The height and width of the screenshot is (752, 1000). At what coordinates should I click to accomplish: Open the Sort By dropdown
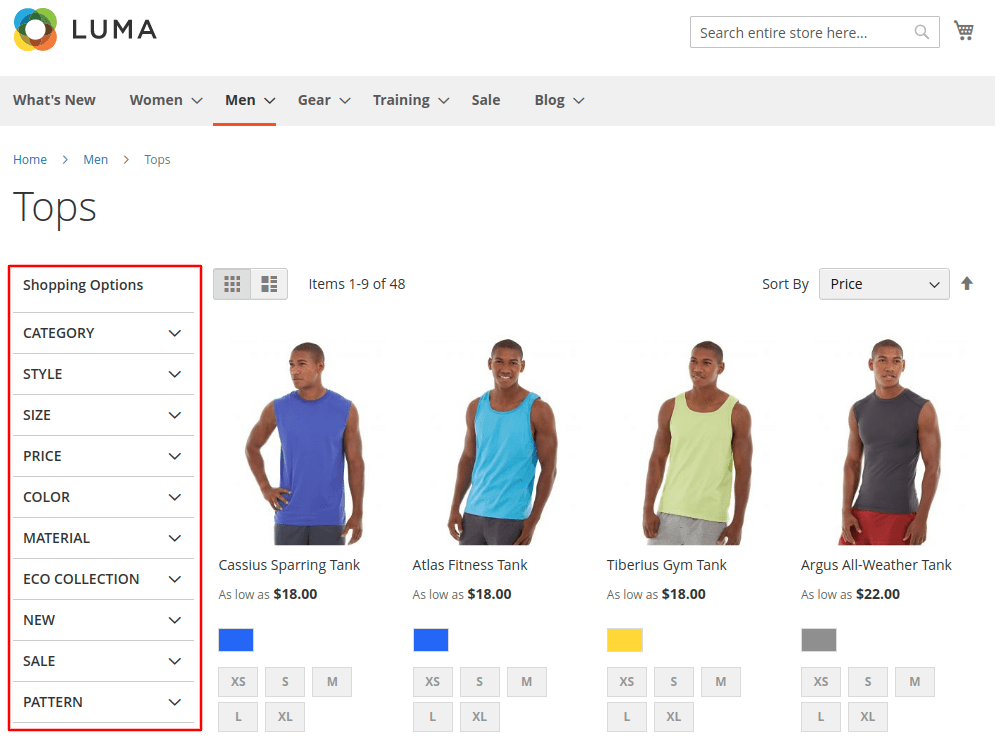884,284
